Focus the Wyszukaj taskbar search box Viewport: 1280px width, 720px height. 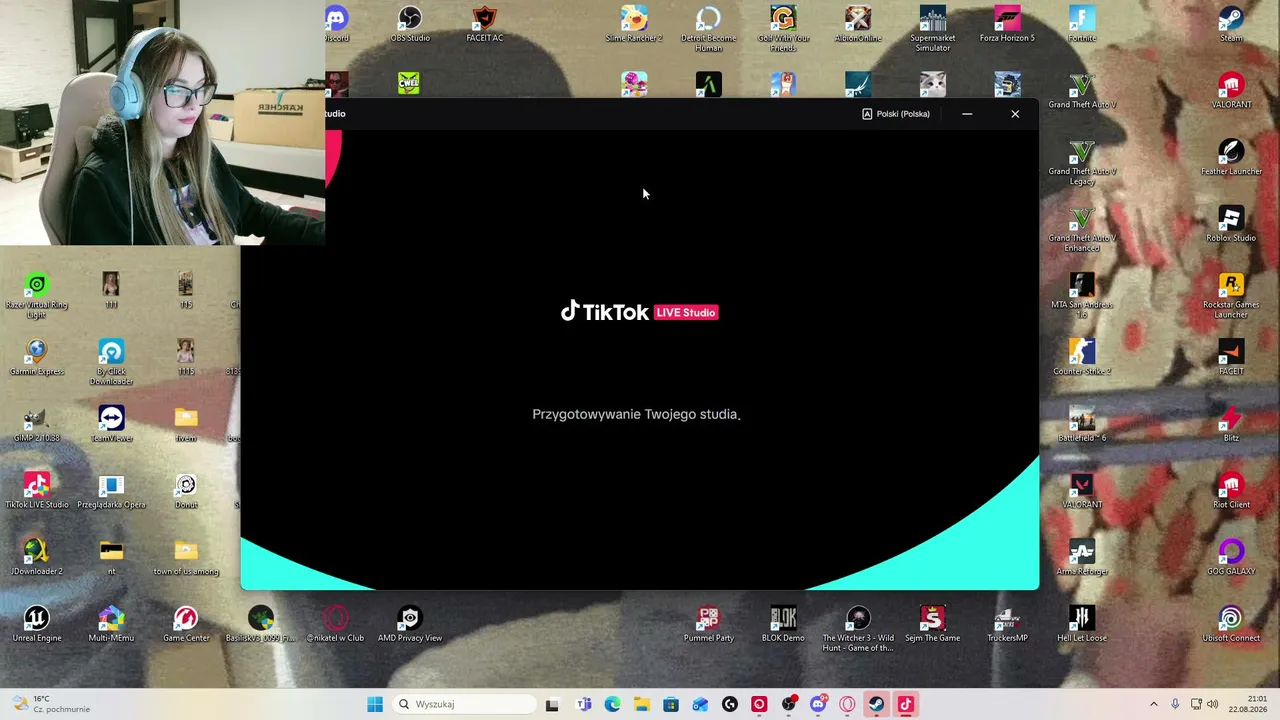[x=464, y=704]
